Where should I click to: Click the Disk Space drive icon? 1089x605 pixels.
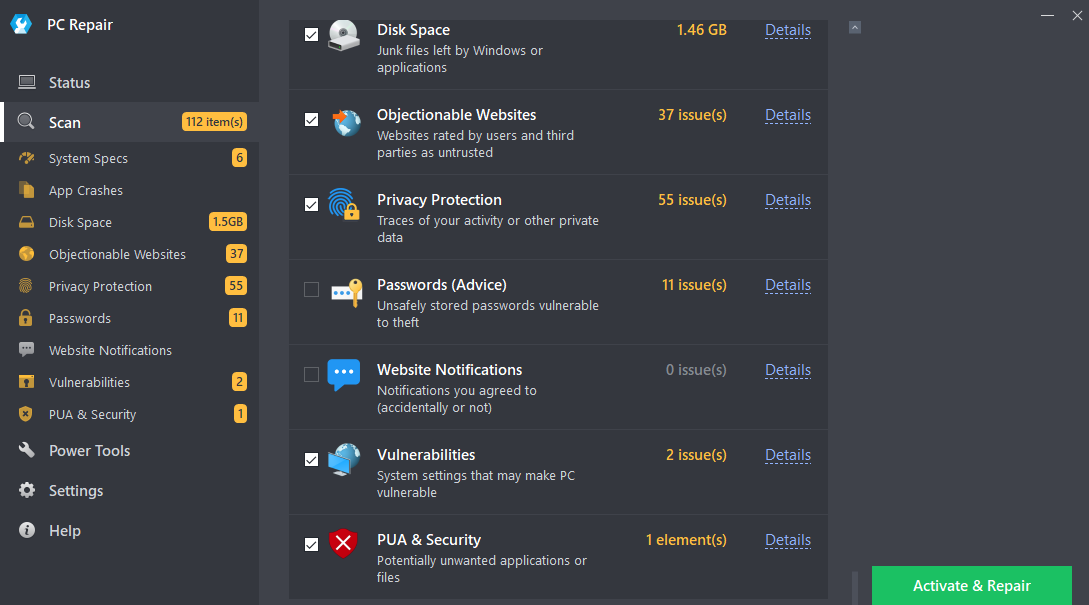click(344, 37)
